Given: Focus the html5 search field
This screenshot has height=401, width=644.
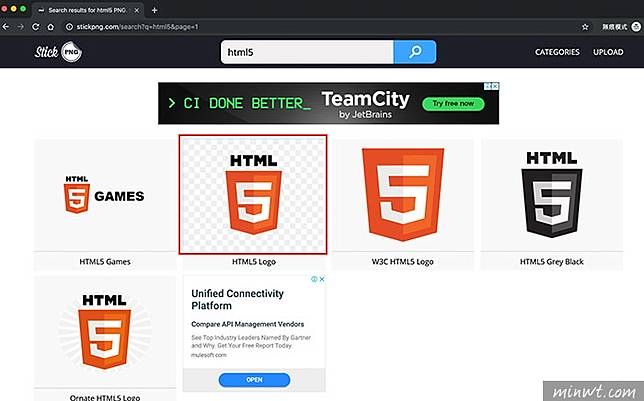Looking at the screenshot, I should (x=307, y=52).
